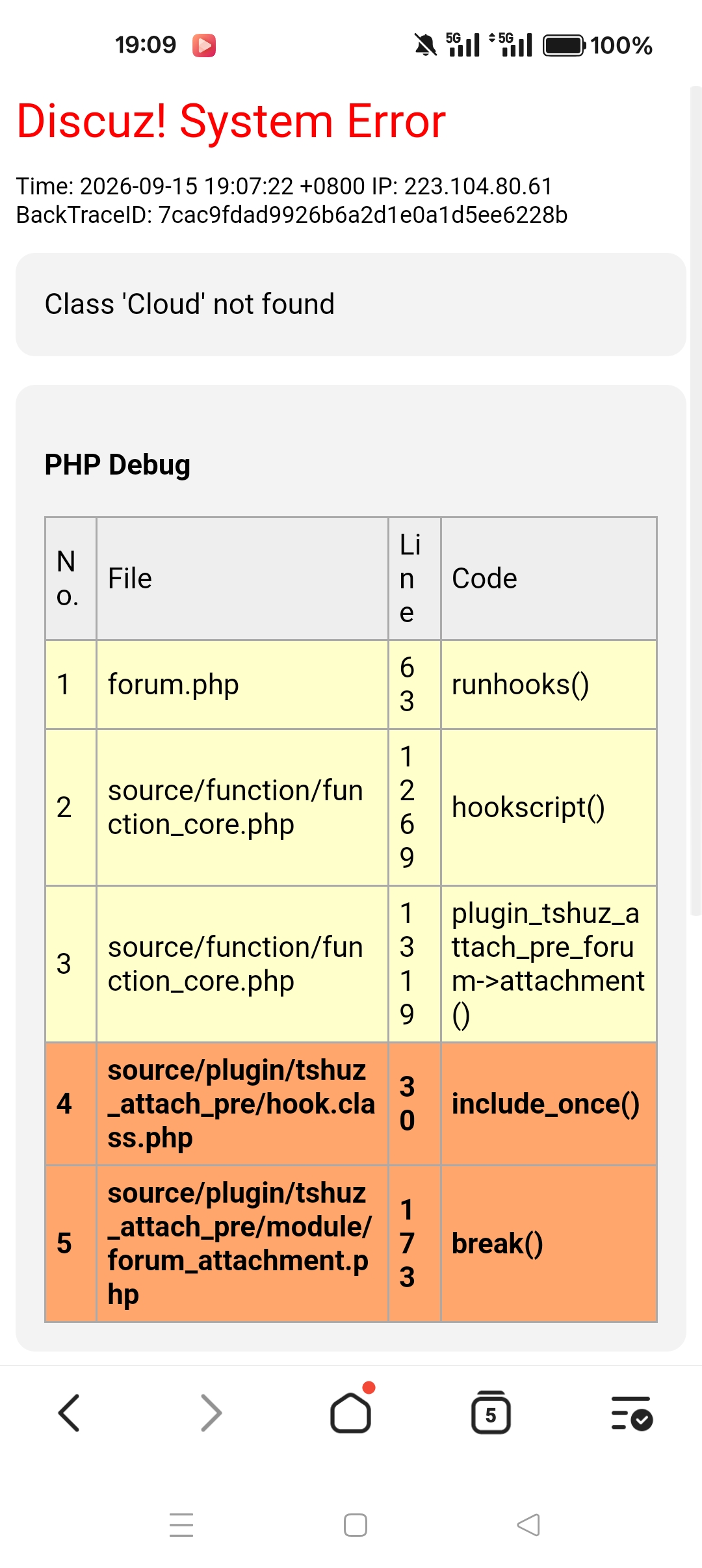Tap the forum.php file cell
The height and width of the screenshot is (1568, 702).
click(242, 685)
